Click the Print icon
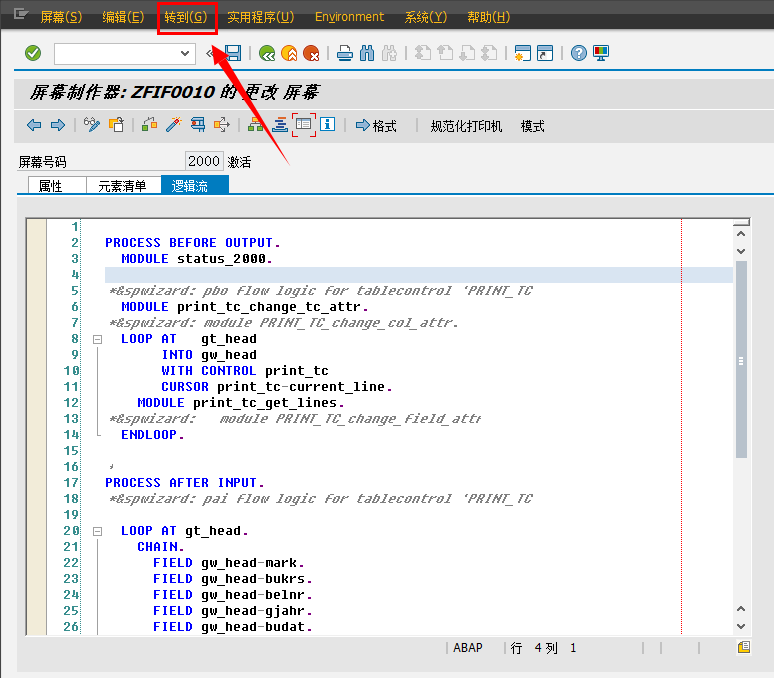 click(x=345, y=53)
